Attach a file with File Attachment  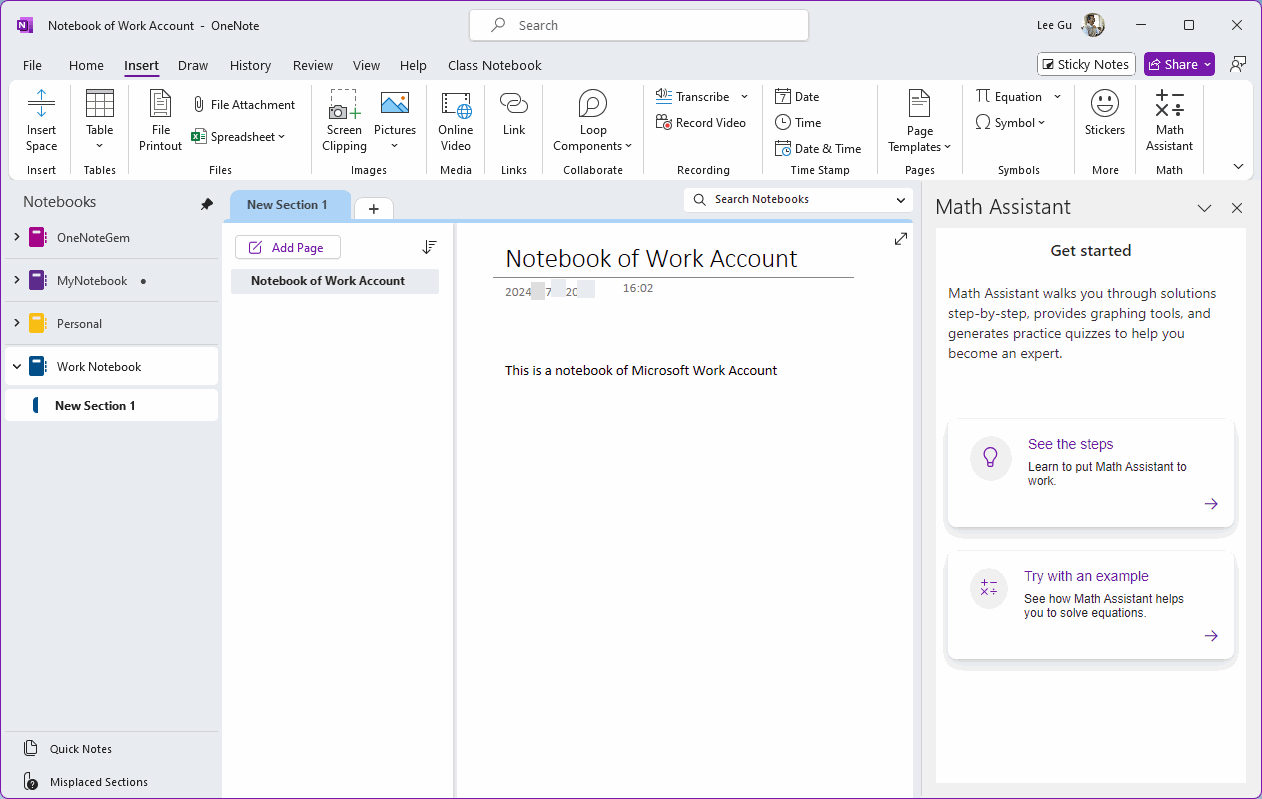[x=244, y=104]
